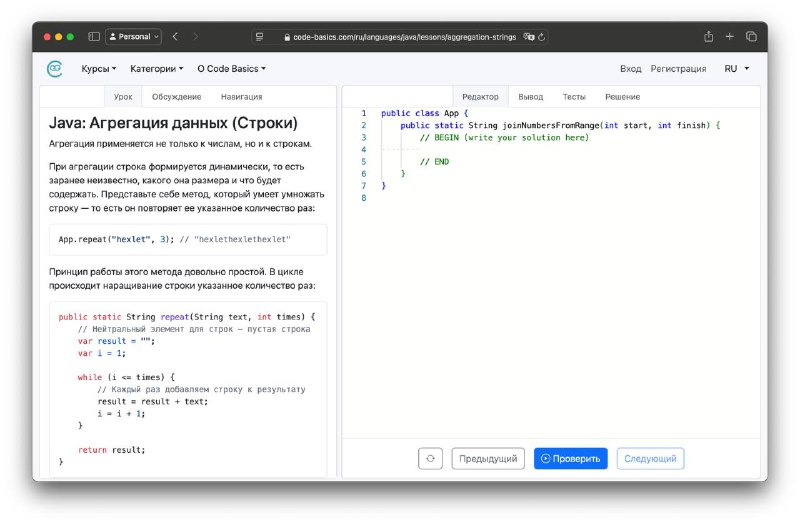800x524 pixels.
Task: Switch to the Урок tab
Action: (123, 96)
